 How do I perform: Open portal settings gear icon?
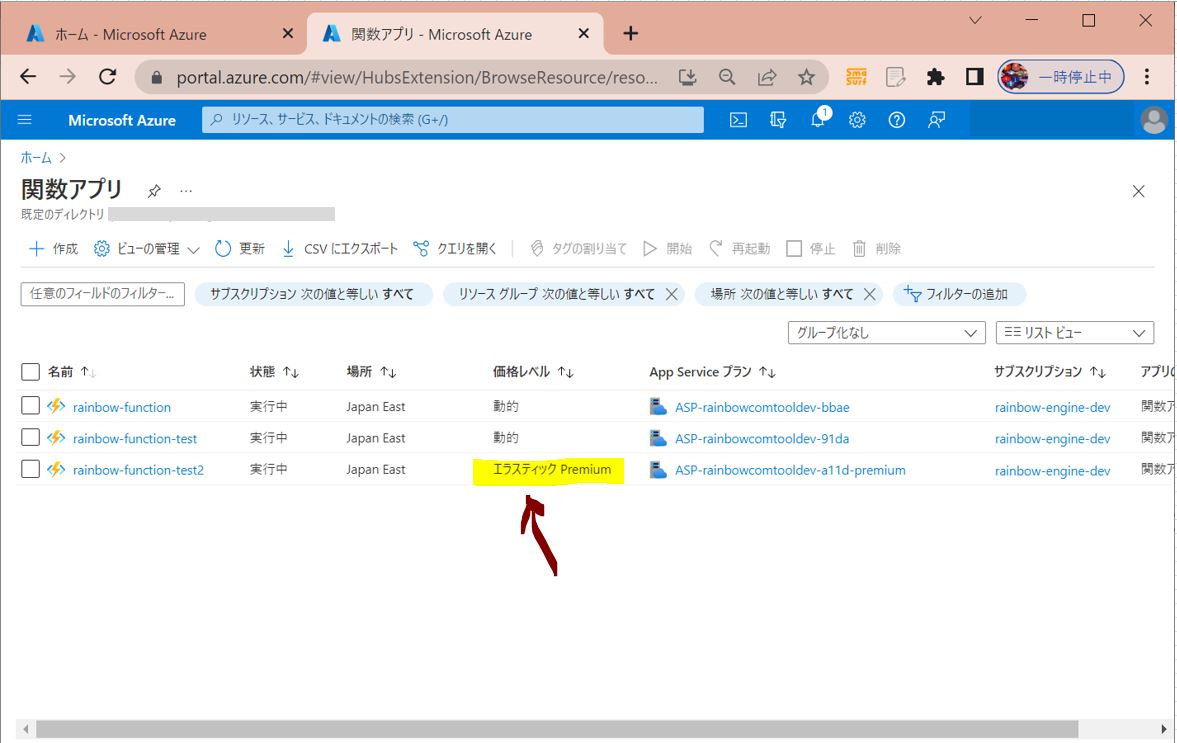point(857,120)
